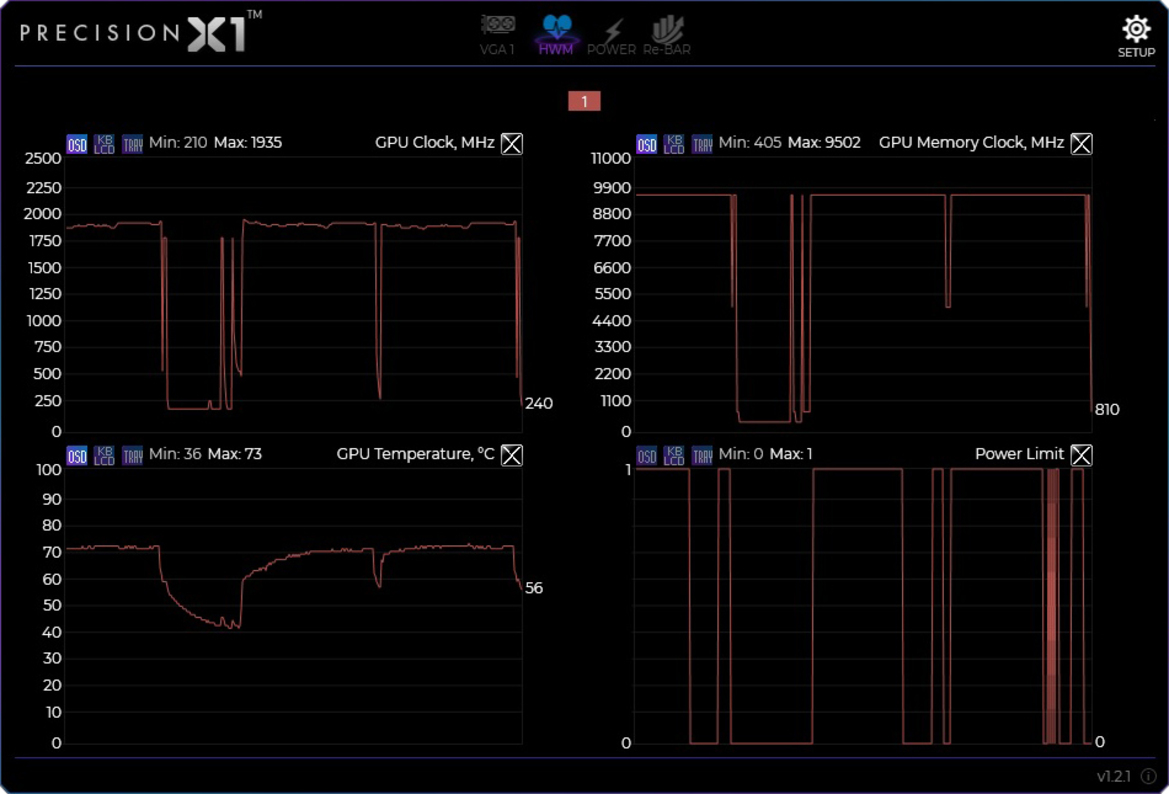Click the Temperature Min: 36 value

(174, 454)
